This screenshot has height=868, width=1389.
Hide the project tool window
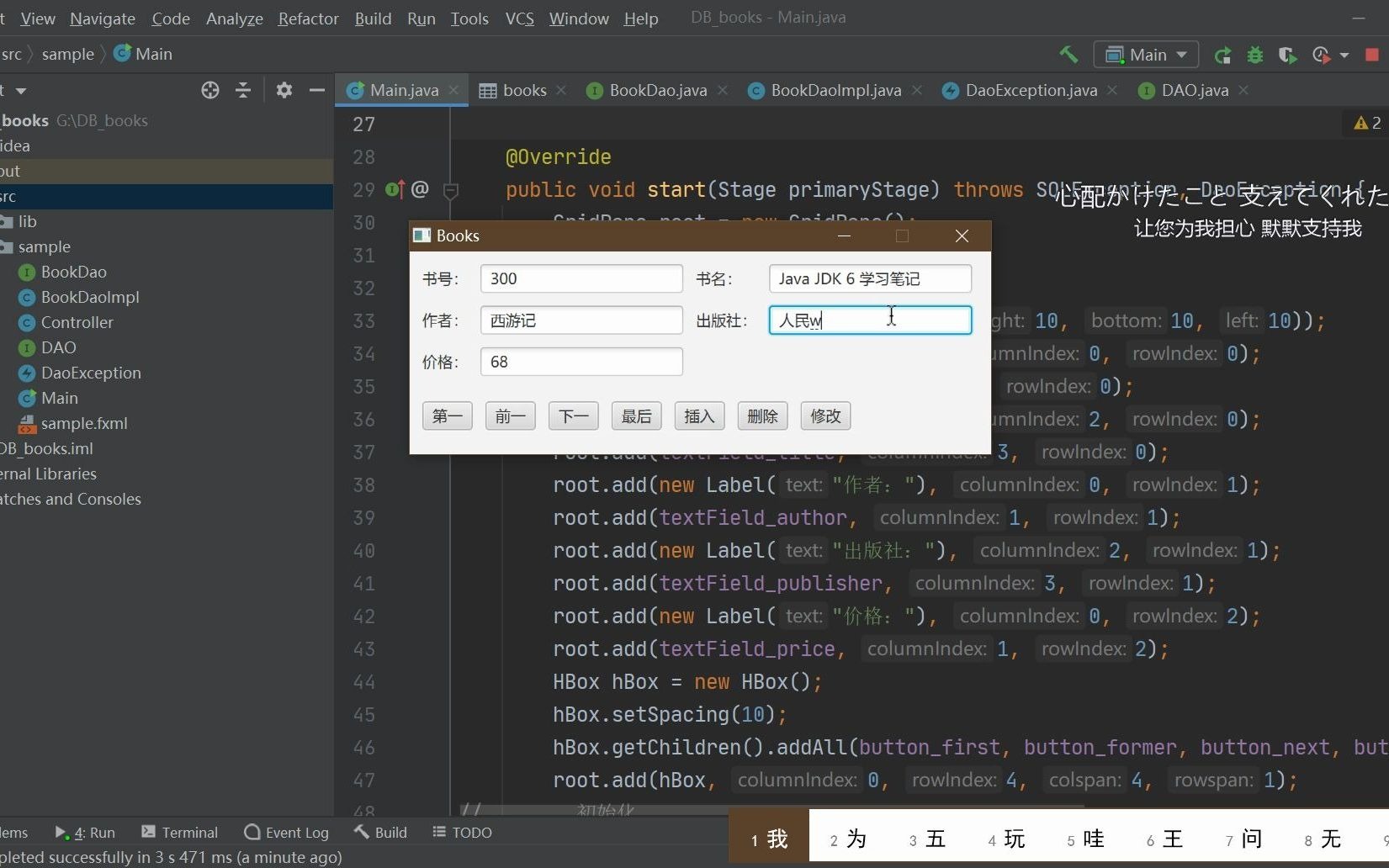(316, 90)
